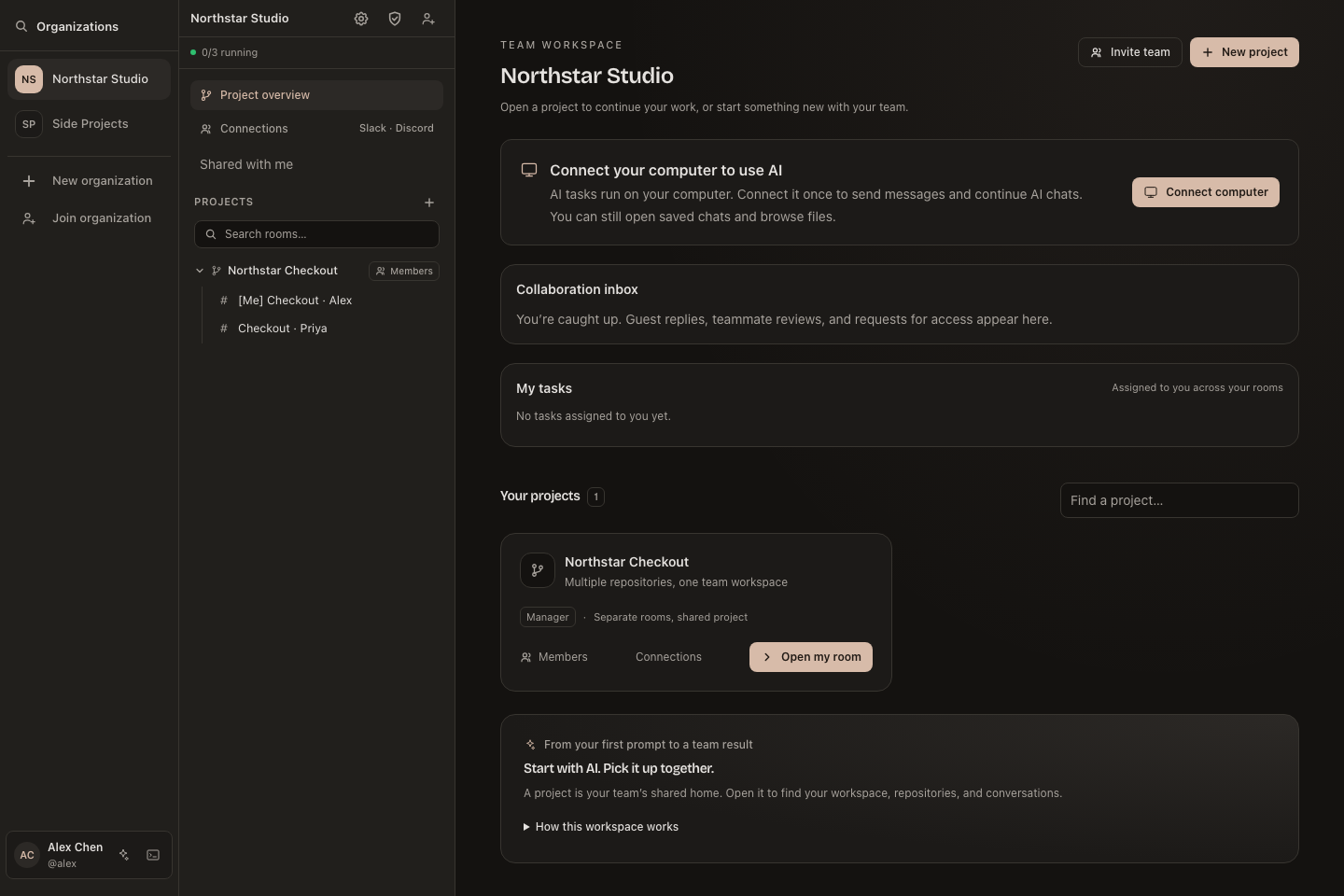
Task: Click the sparkle icon near first prompt text
Action: tap(530, 745)
